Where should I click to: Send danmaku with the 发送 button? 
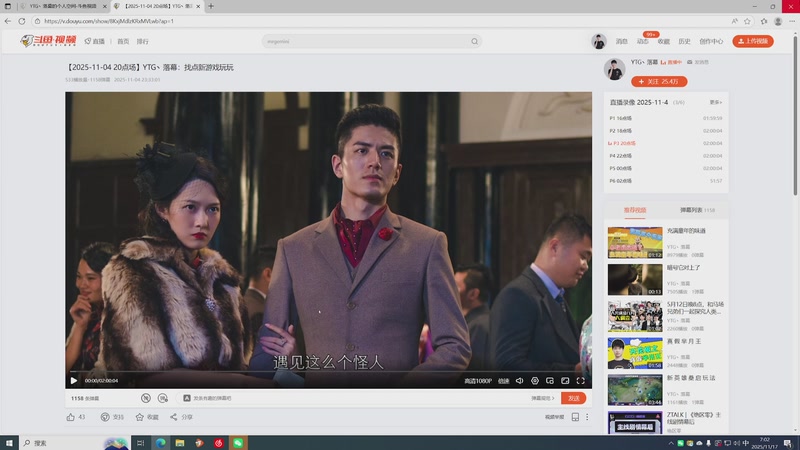point(573,398)
